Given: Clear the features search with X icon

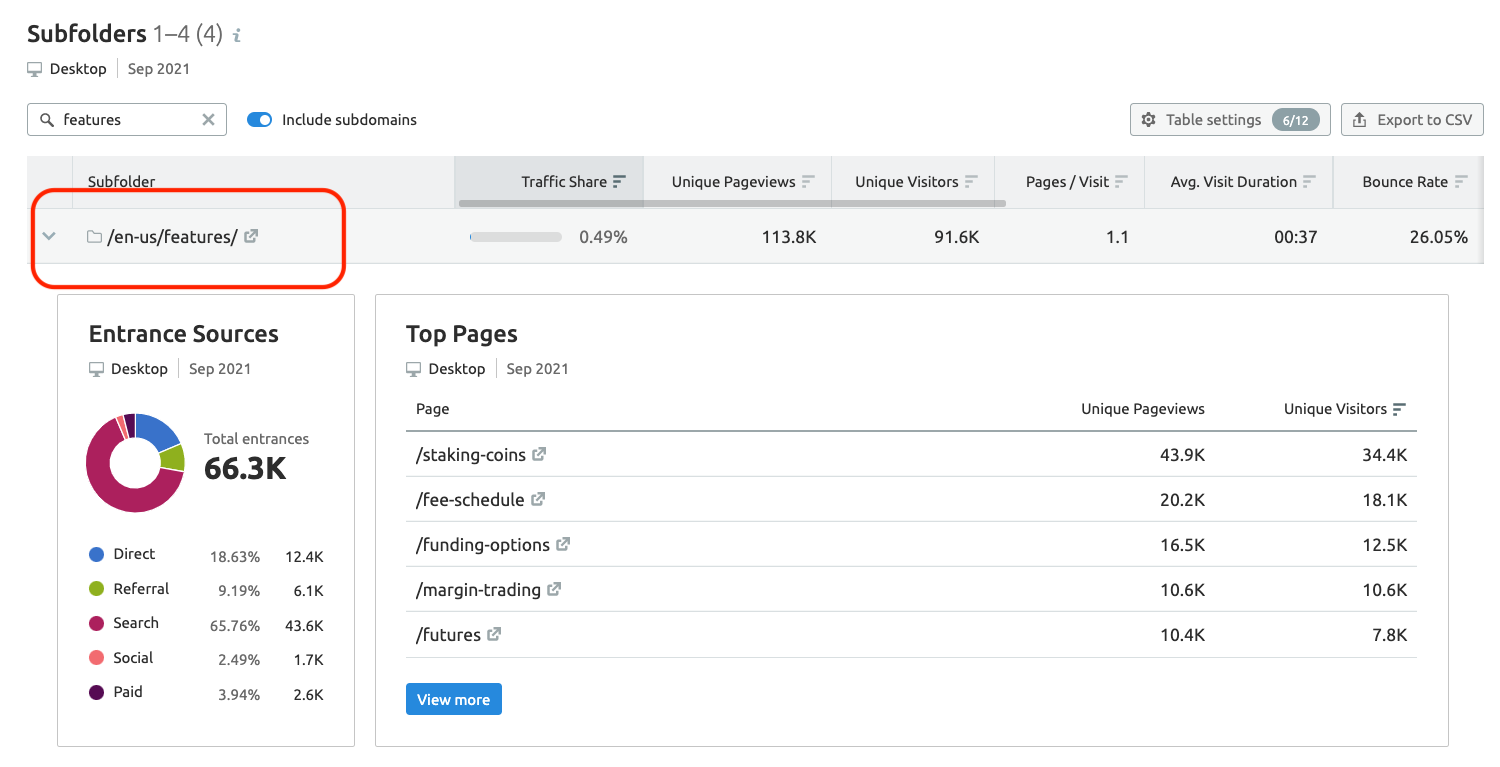Looking at the screenshot, I should click(208, 119).
